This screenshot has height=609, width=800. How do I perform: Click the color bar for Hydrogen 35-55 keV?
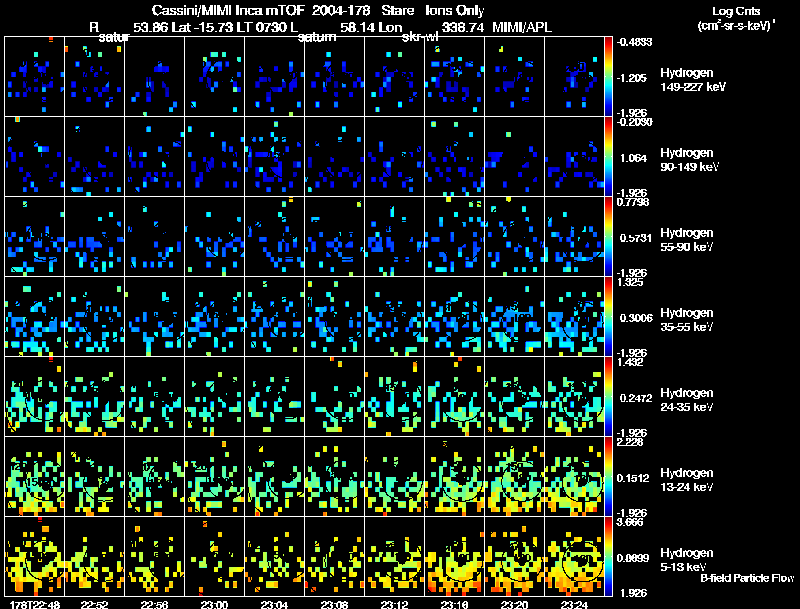pyautogui.click(x=608, y=317)
